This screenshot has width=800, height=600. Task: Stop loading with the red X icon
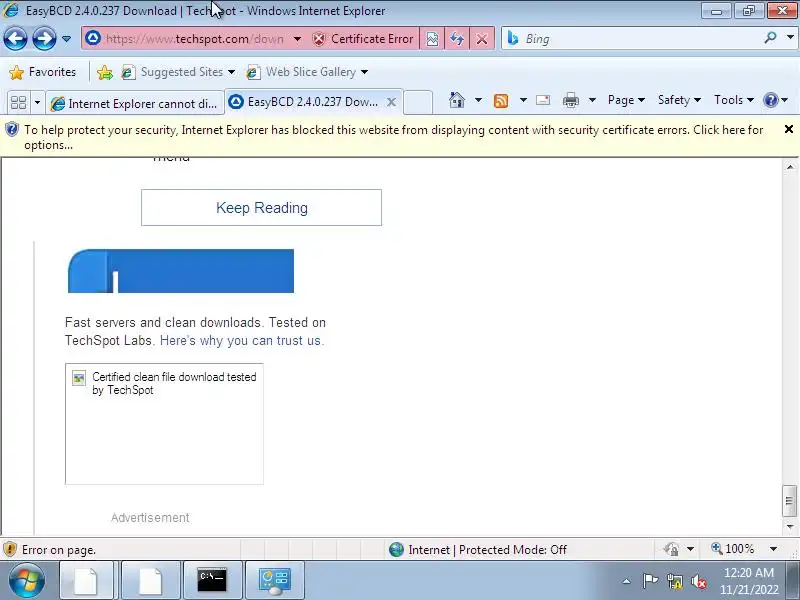[482, 39]
